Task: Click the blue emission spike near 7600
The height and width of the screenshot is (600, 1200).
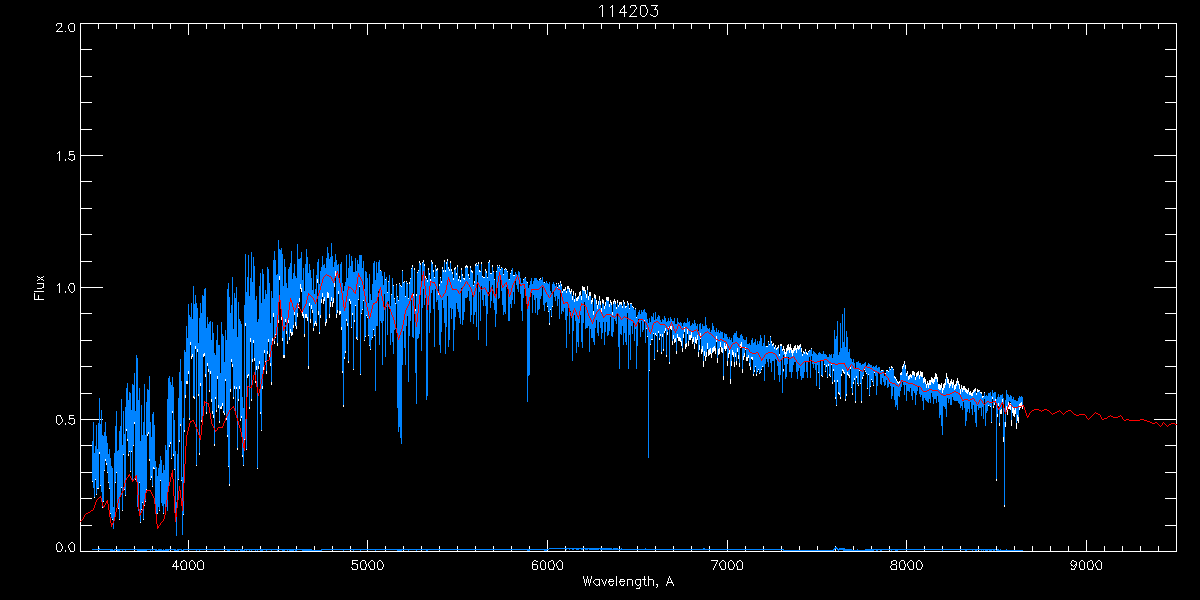Action: [843, 335]
